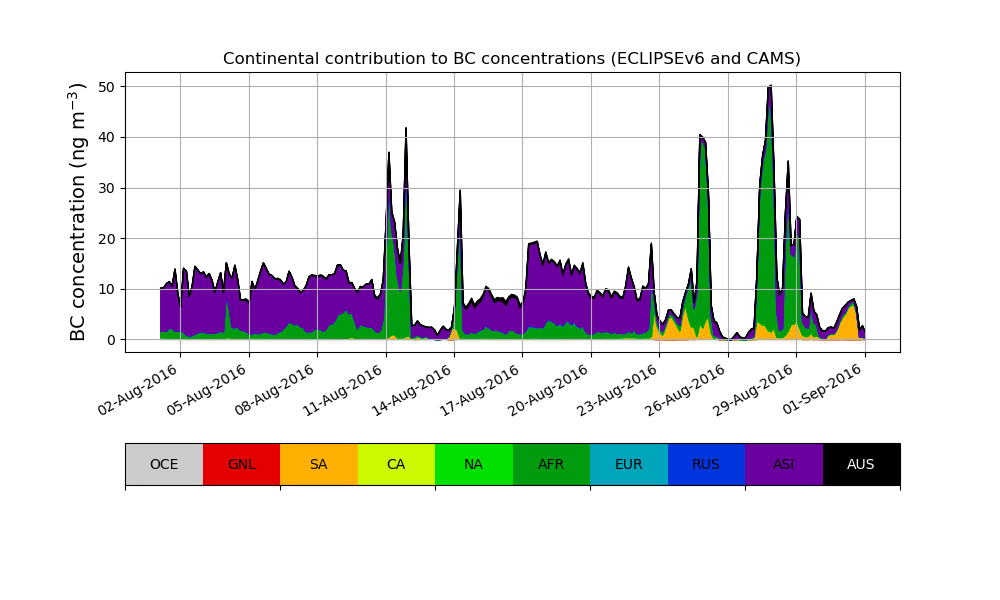
Task: Pick the RUS blue legend swatch
Action: 707,464
